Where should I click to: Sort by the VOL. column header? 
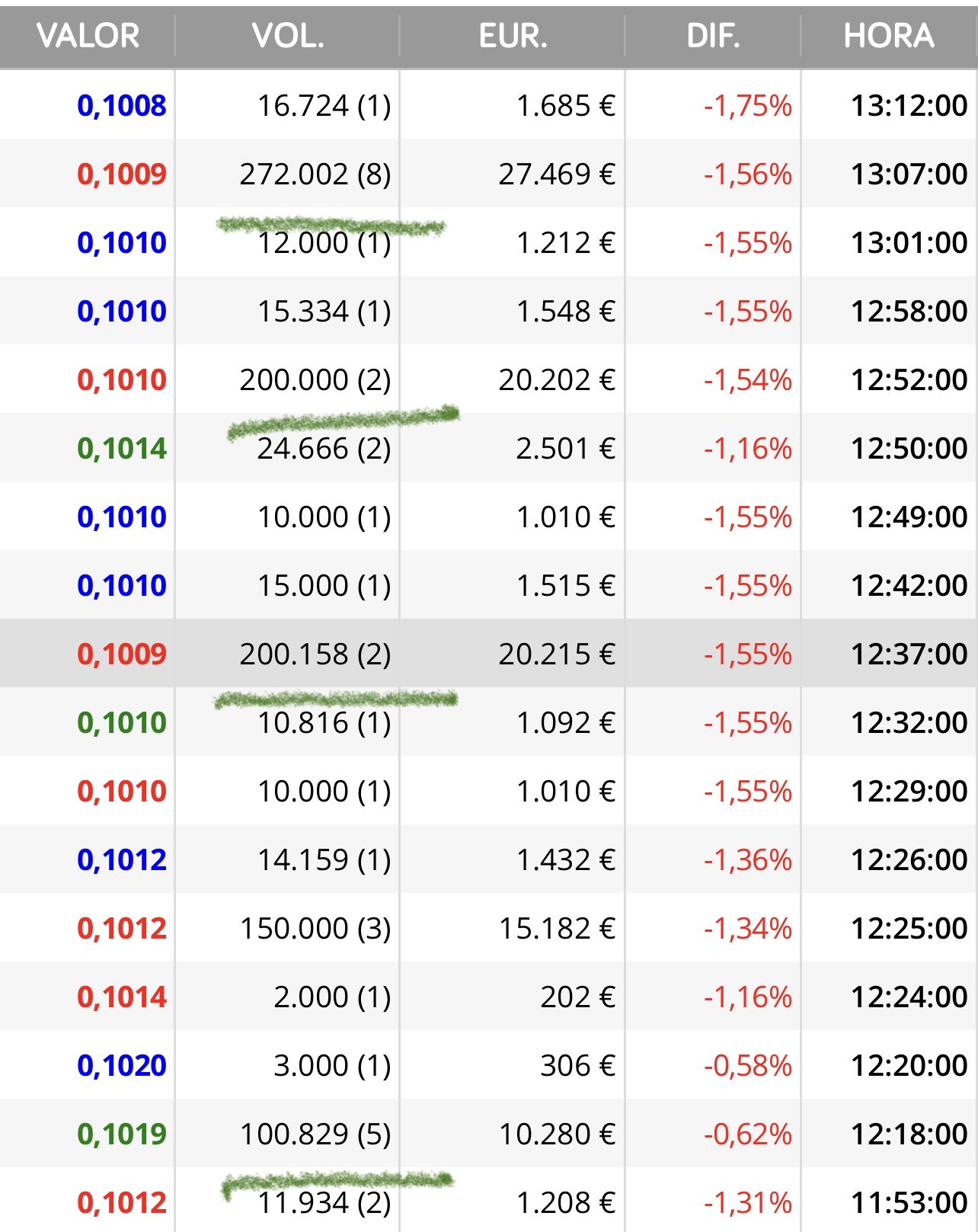(x=288, y=36)
